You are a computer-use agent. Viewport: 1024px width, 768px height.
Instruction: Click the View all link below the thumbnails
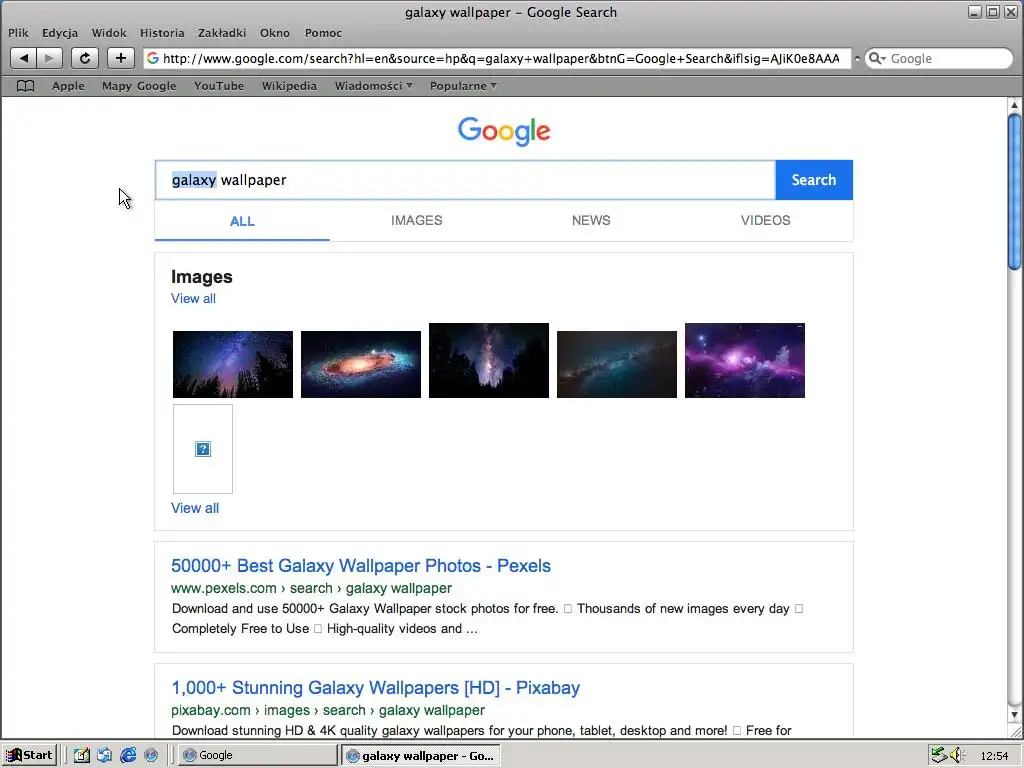195,508
